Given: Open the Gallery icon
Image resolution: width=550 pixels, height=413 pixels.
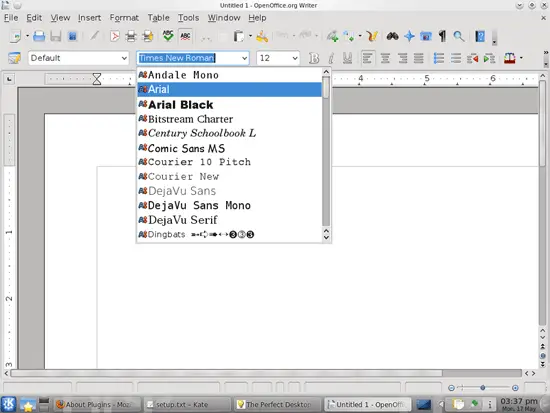Looking at the screenshot, I should click(426, 36).
